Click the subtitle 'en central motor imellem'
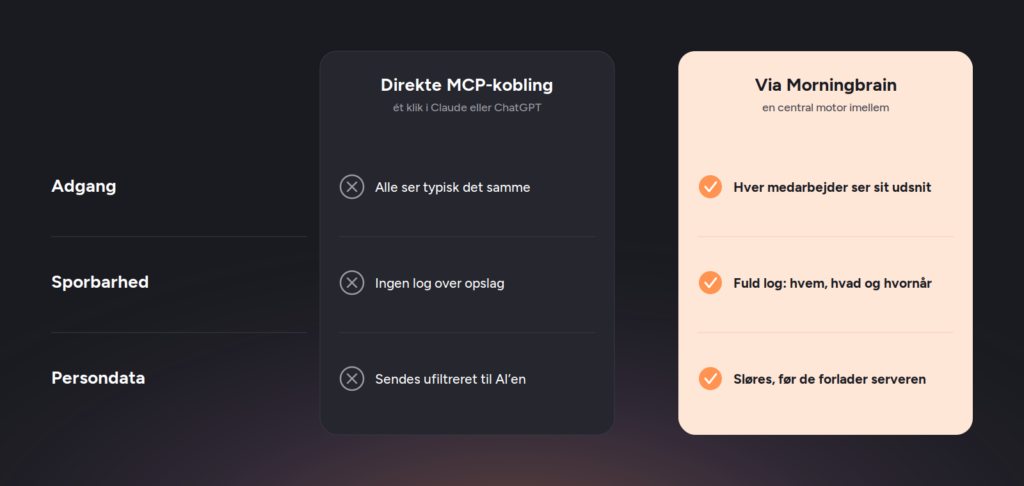The width and height of the screenshot is (1024, 486). pos(825,108)
